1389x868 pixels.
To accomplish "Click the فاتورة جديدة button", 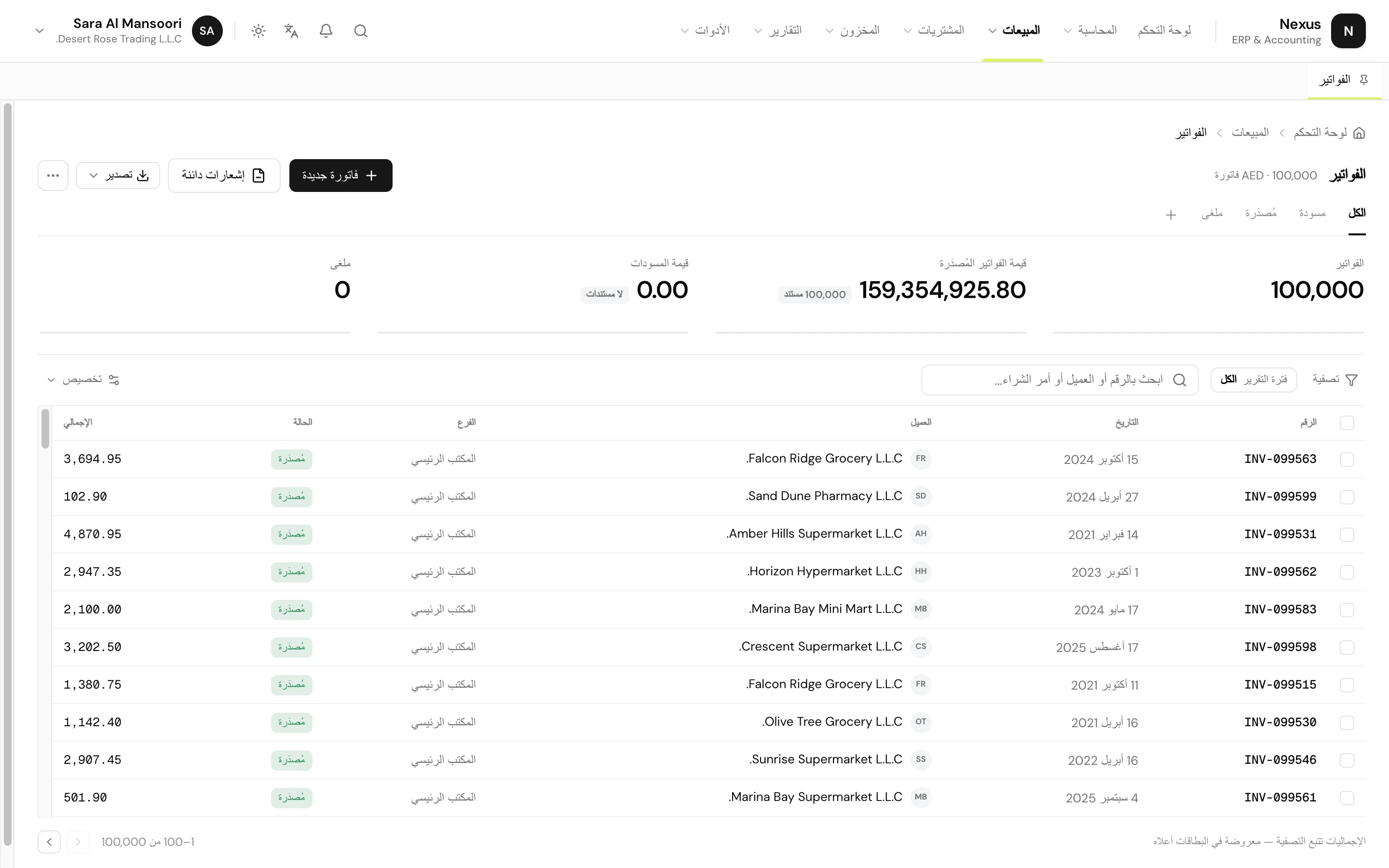I will click(x=341, y=176).
